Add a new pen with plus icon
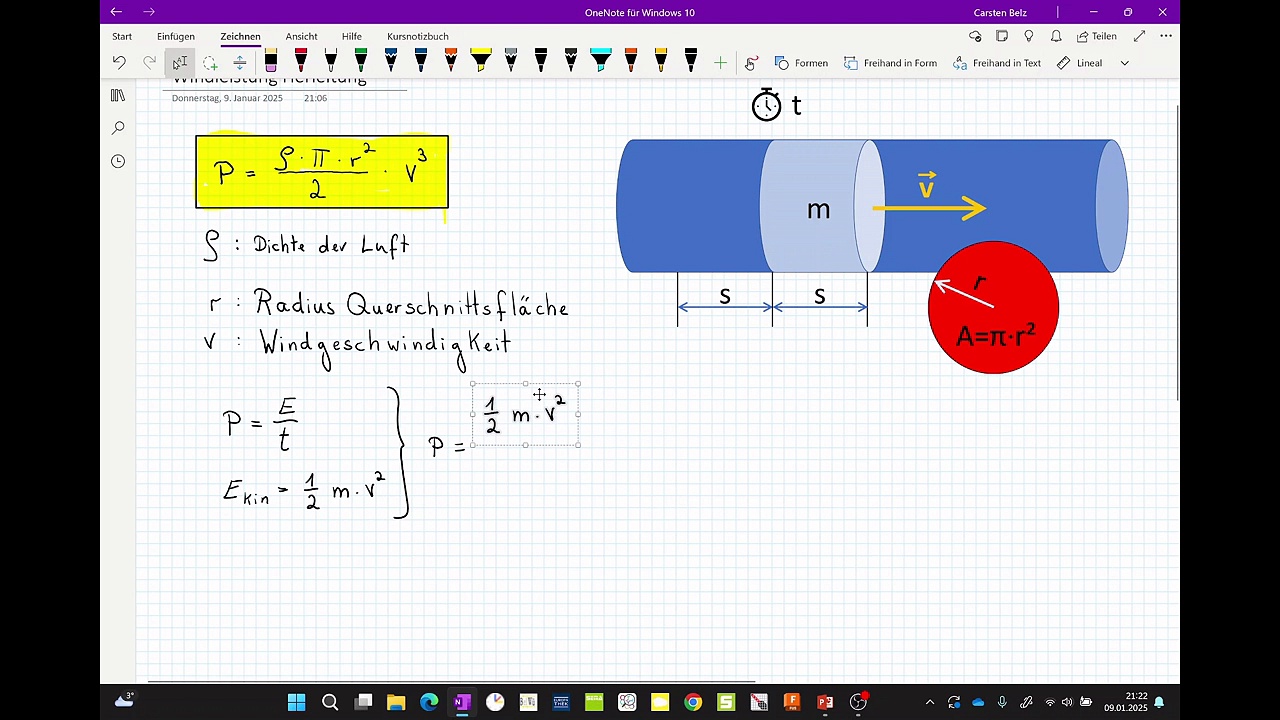 720,63
